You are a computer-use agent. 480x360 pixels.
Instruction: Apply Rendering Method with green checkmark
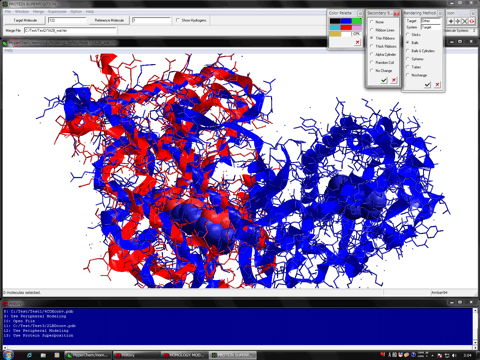click(427, 85)
